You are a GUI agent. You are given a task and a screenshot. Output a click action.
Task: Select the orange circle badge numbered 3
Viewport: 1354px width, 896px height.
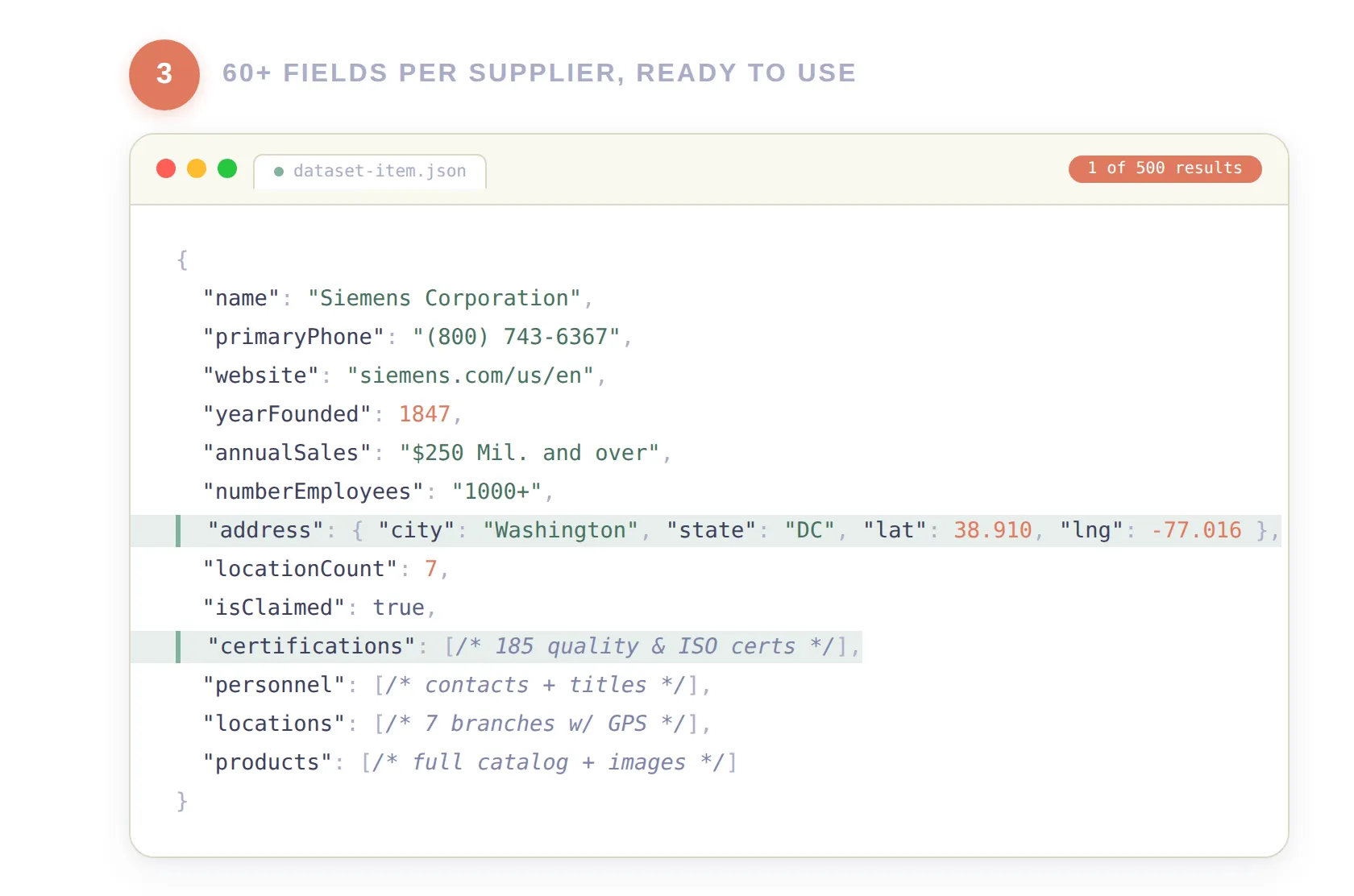click(x=164, y=74)
